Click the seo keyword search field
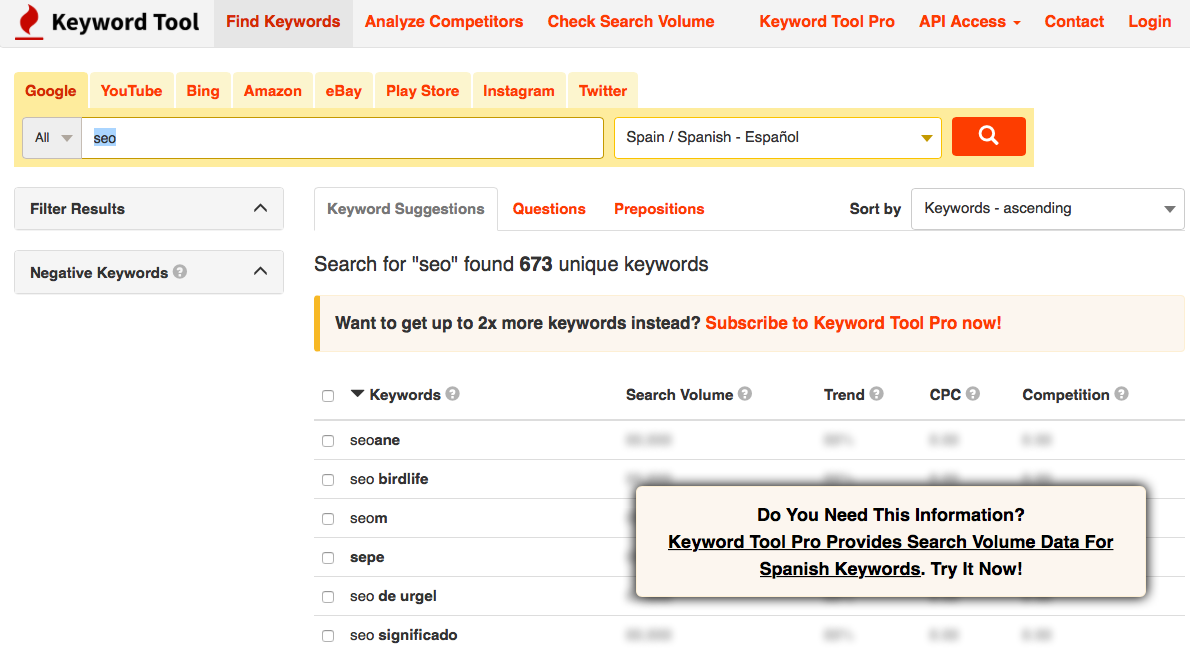Image resolution: width=1190 pixels, height=654 pixels. [x=342, y=138]
